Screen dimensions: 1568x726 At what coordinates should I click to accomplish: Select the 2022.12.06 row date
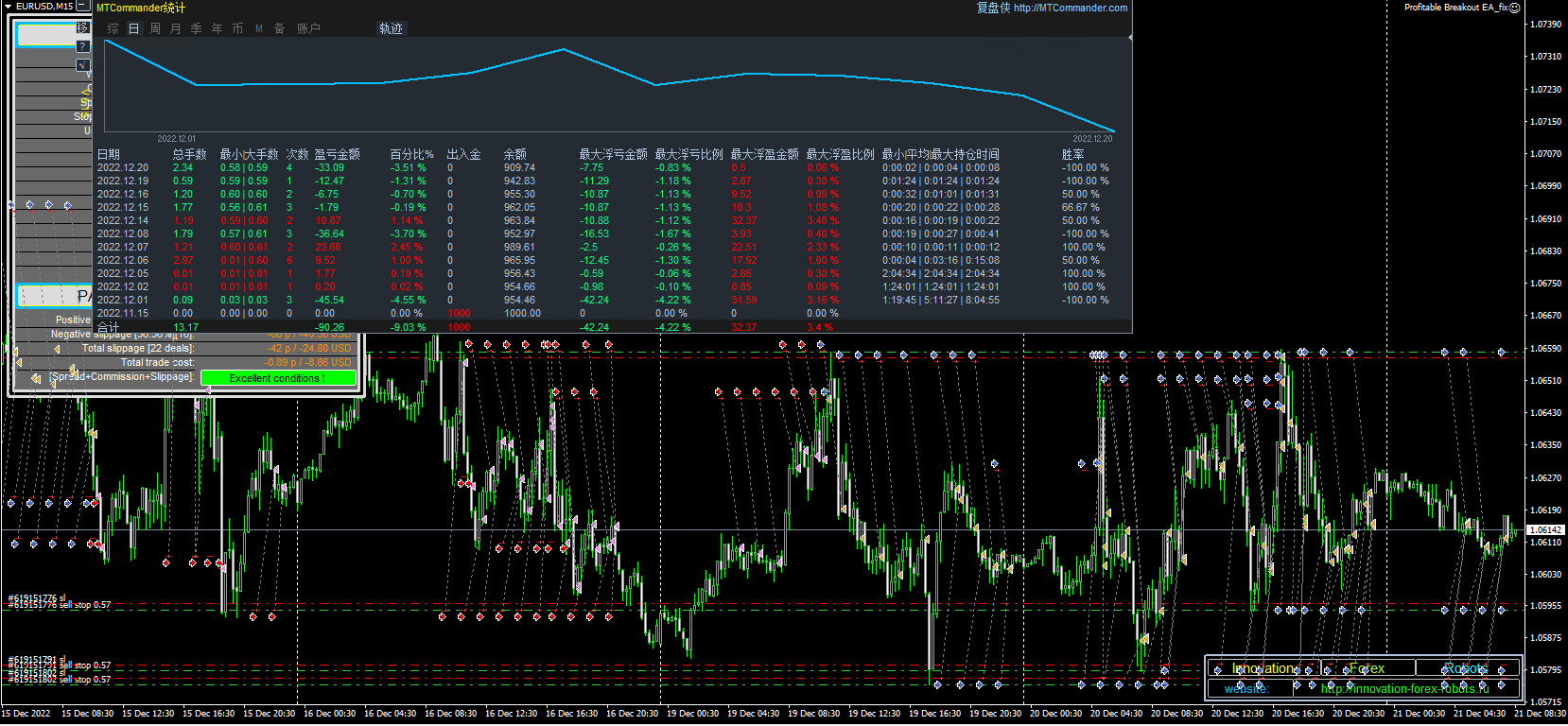pyautogui.click(x=123, y=260)
